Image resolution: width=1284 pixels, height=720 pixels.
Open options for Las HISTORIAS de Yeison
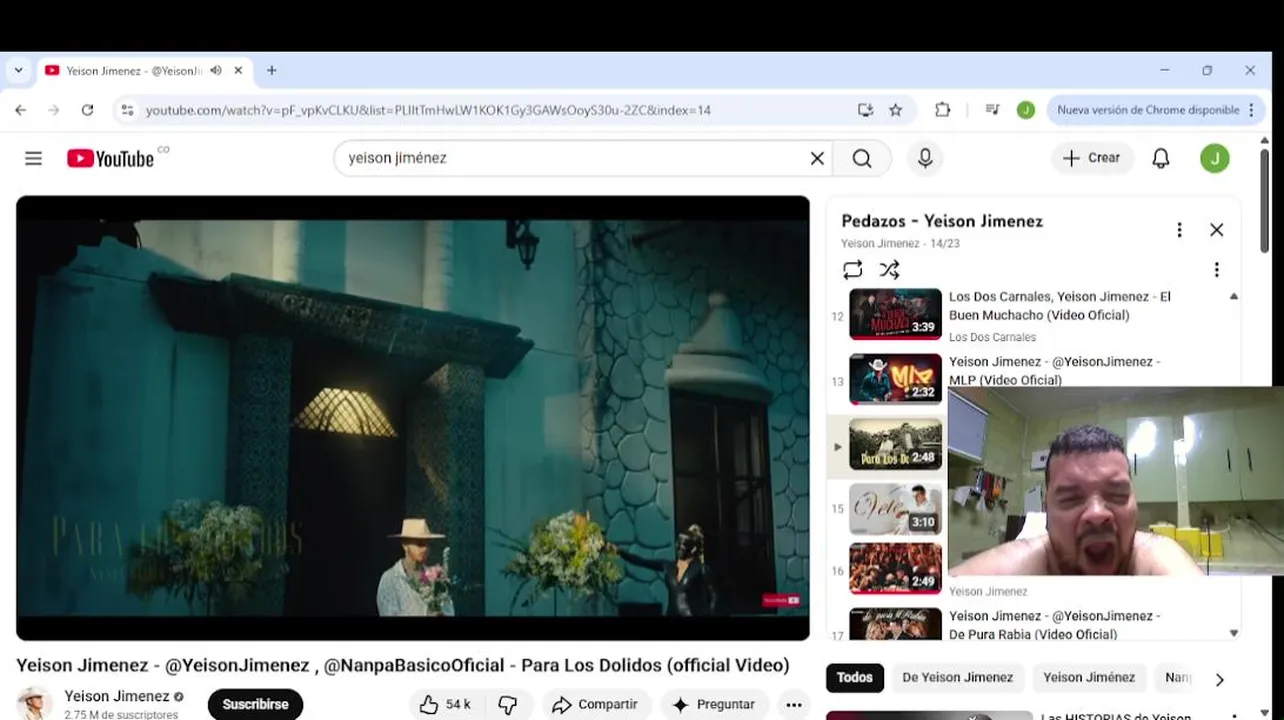pos(1234,716)
